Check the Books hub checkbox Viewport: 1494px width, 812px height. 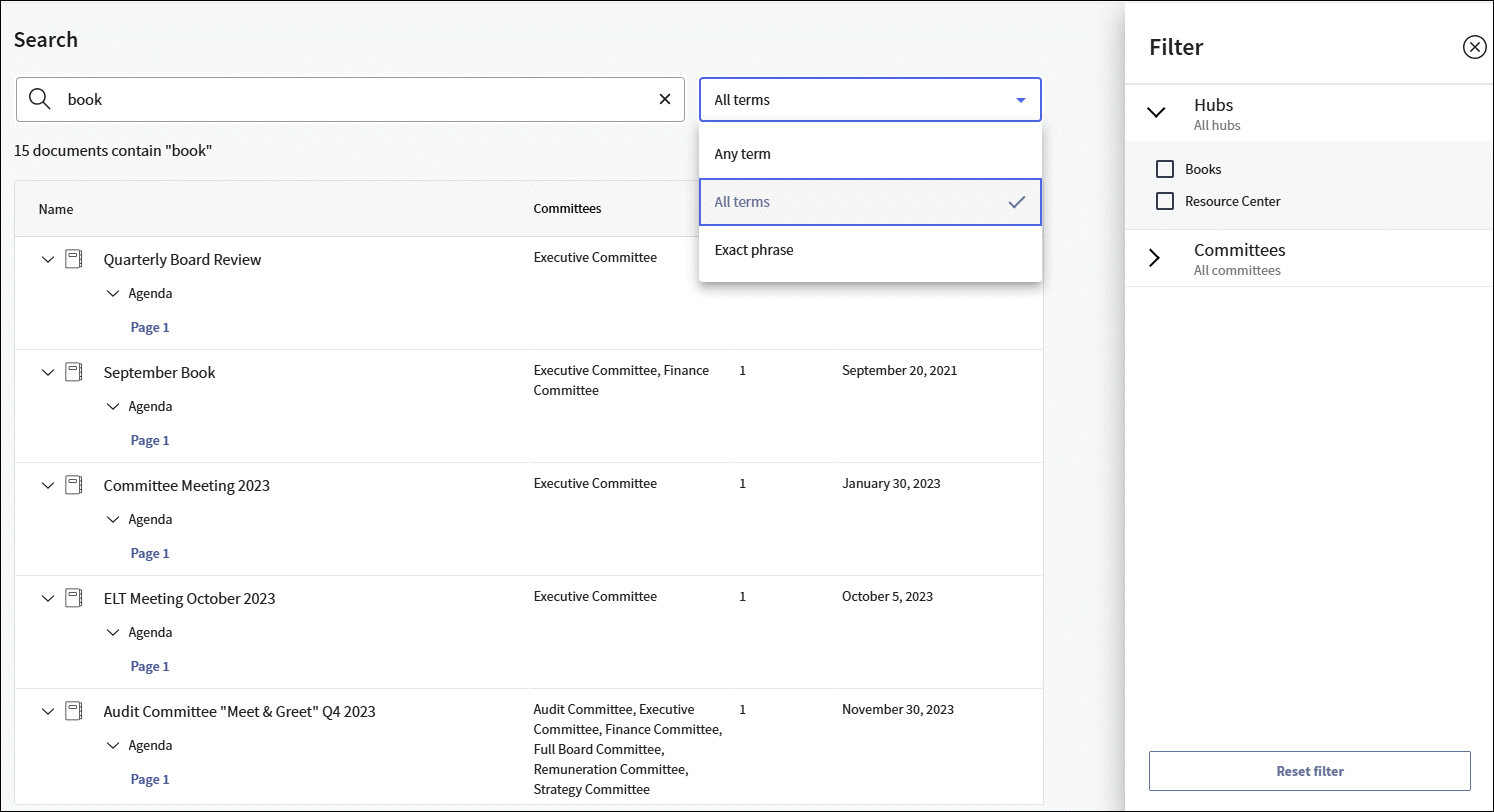[x=1165, y=170]
